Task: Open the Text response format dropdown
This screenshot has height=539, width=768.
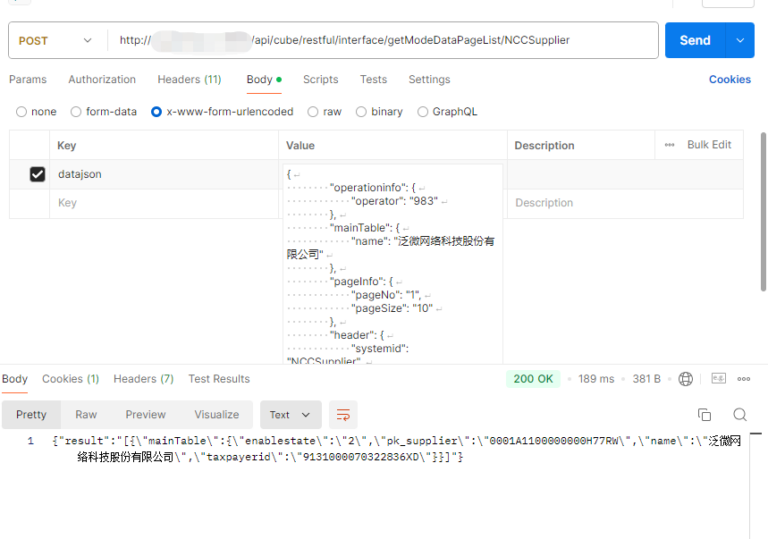Action: click(x=290, y=414)
